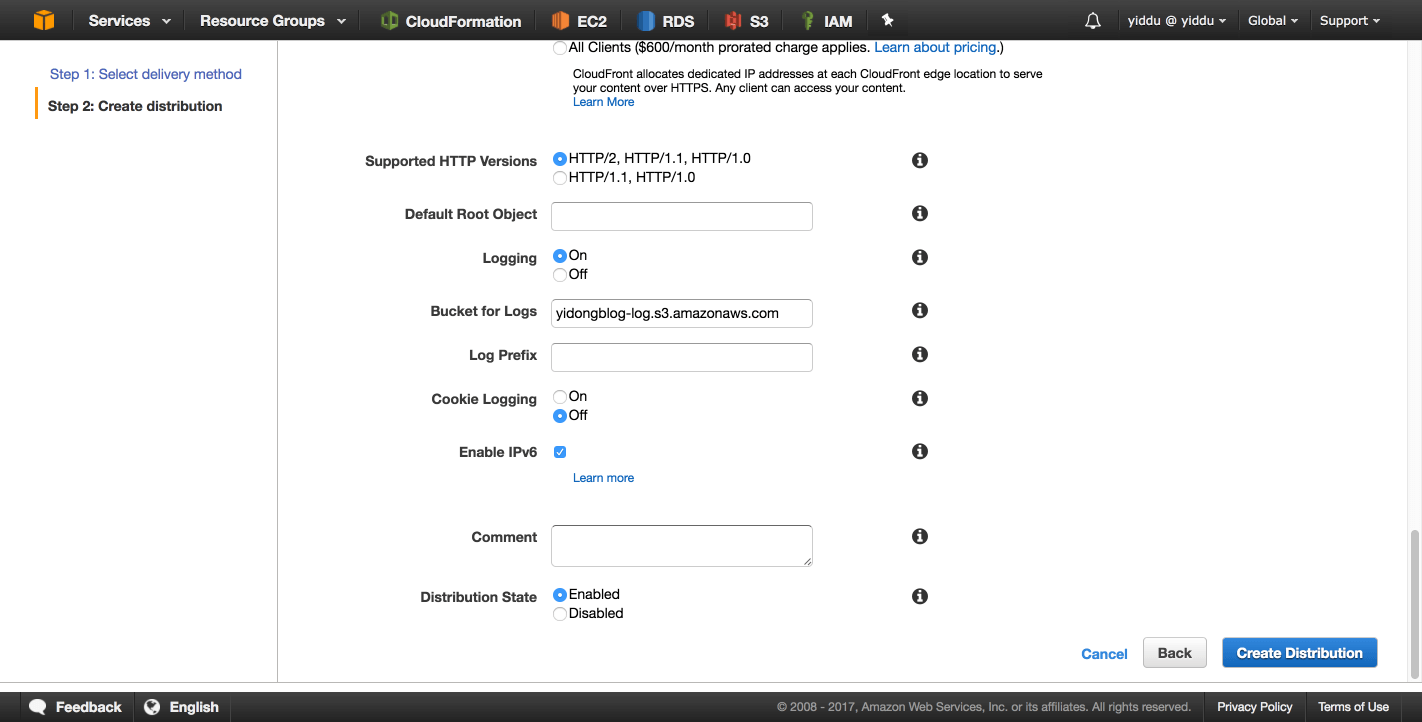The height and width of the screenshot is (722, 1422).
Task: Open the notifications bell
Action: (1093, 21)
